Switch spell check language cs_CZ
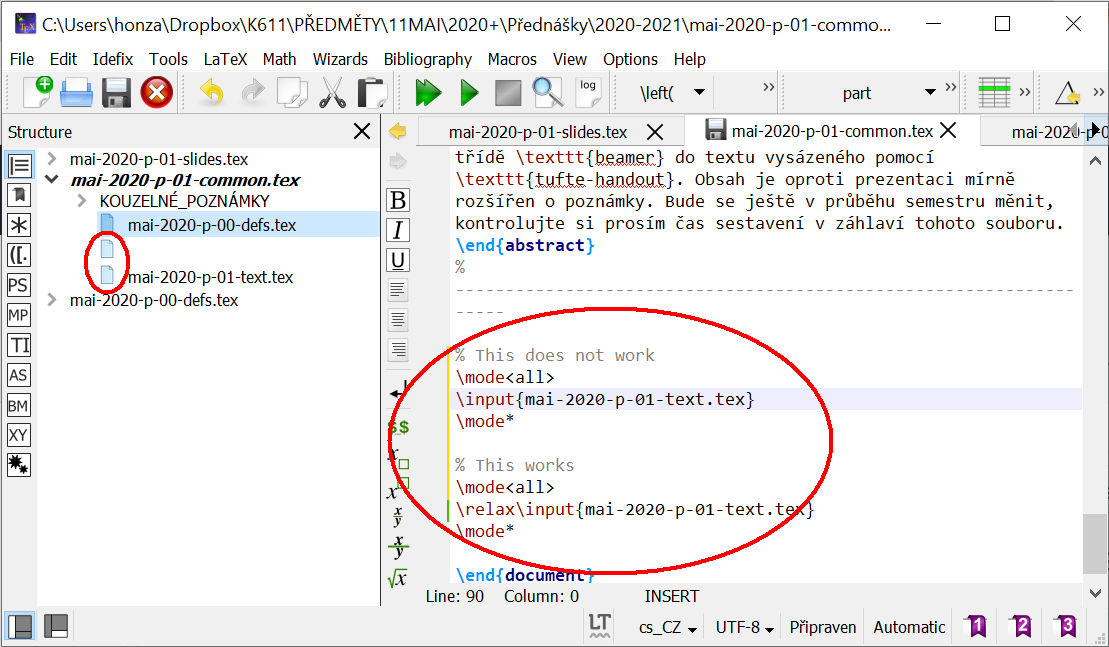1109x647 pixels. (662, 626)
